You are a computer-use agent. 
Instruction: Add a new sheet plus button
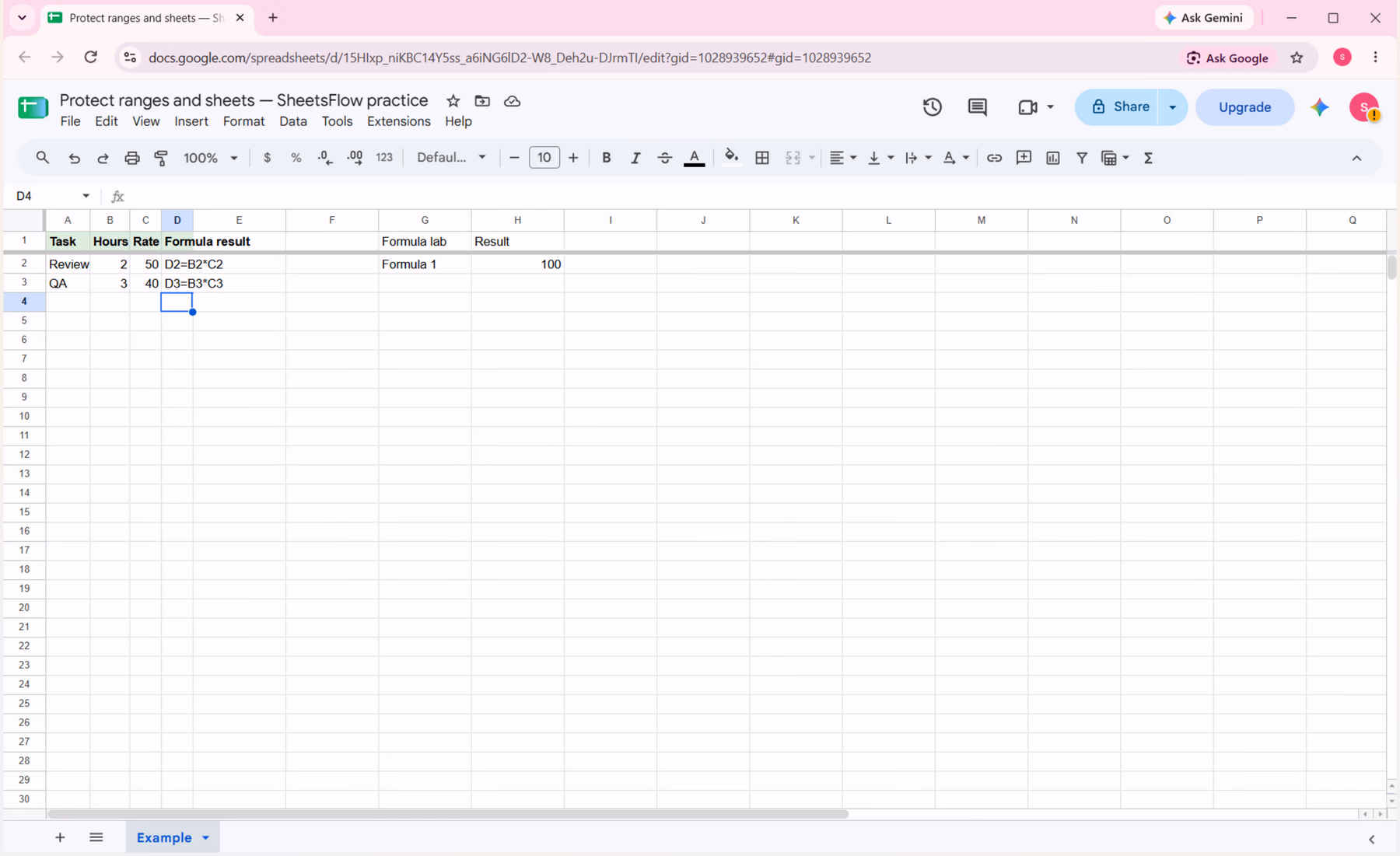60,837
